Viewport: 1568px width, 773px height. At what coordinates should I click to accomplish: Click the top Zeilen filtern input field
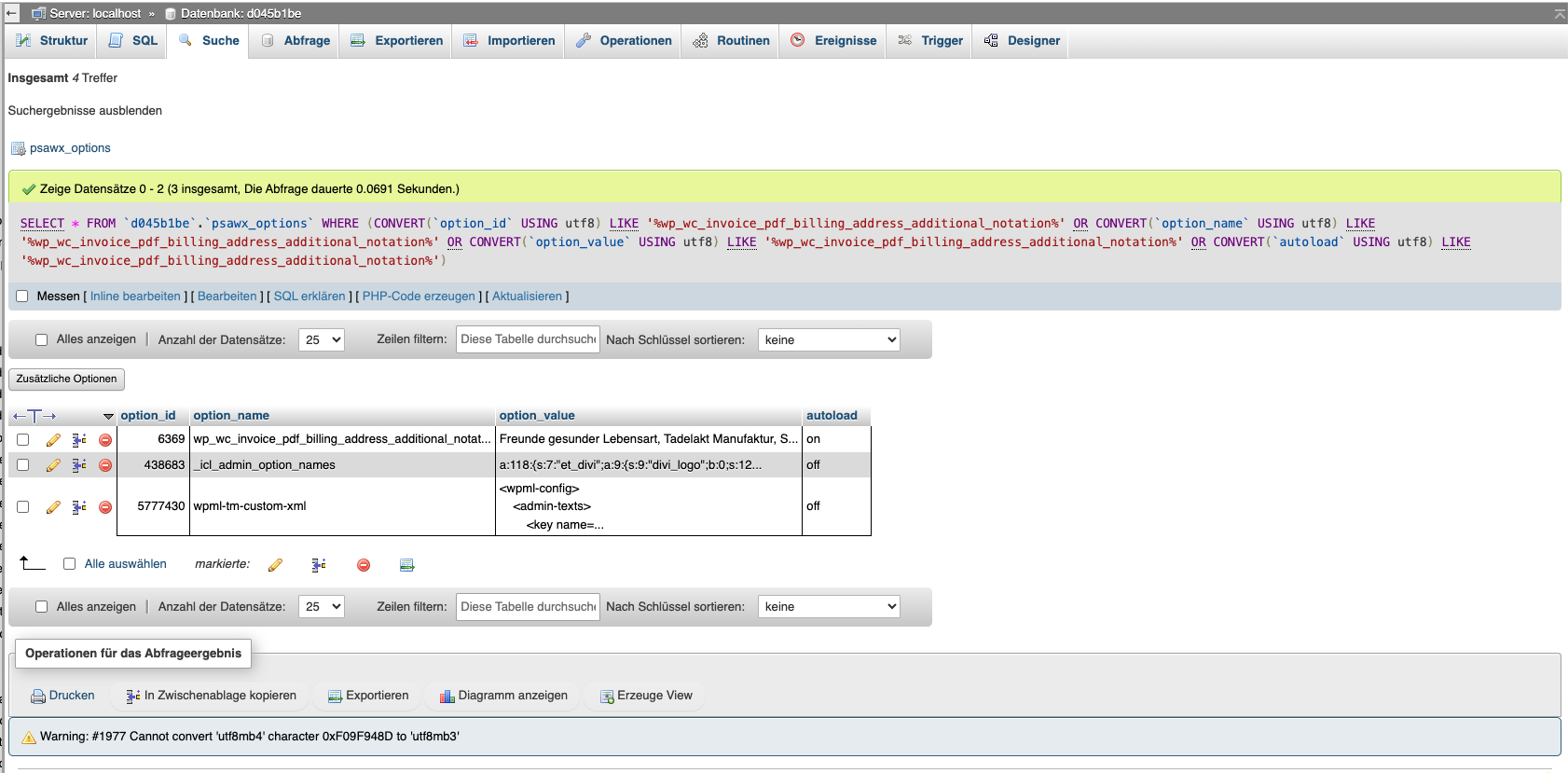(x=528, y=339)
